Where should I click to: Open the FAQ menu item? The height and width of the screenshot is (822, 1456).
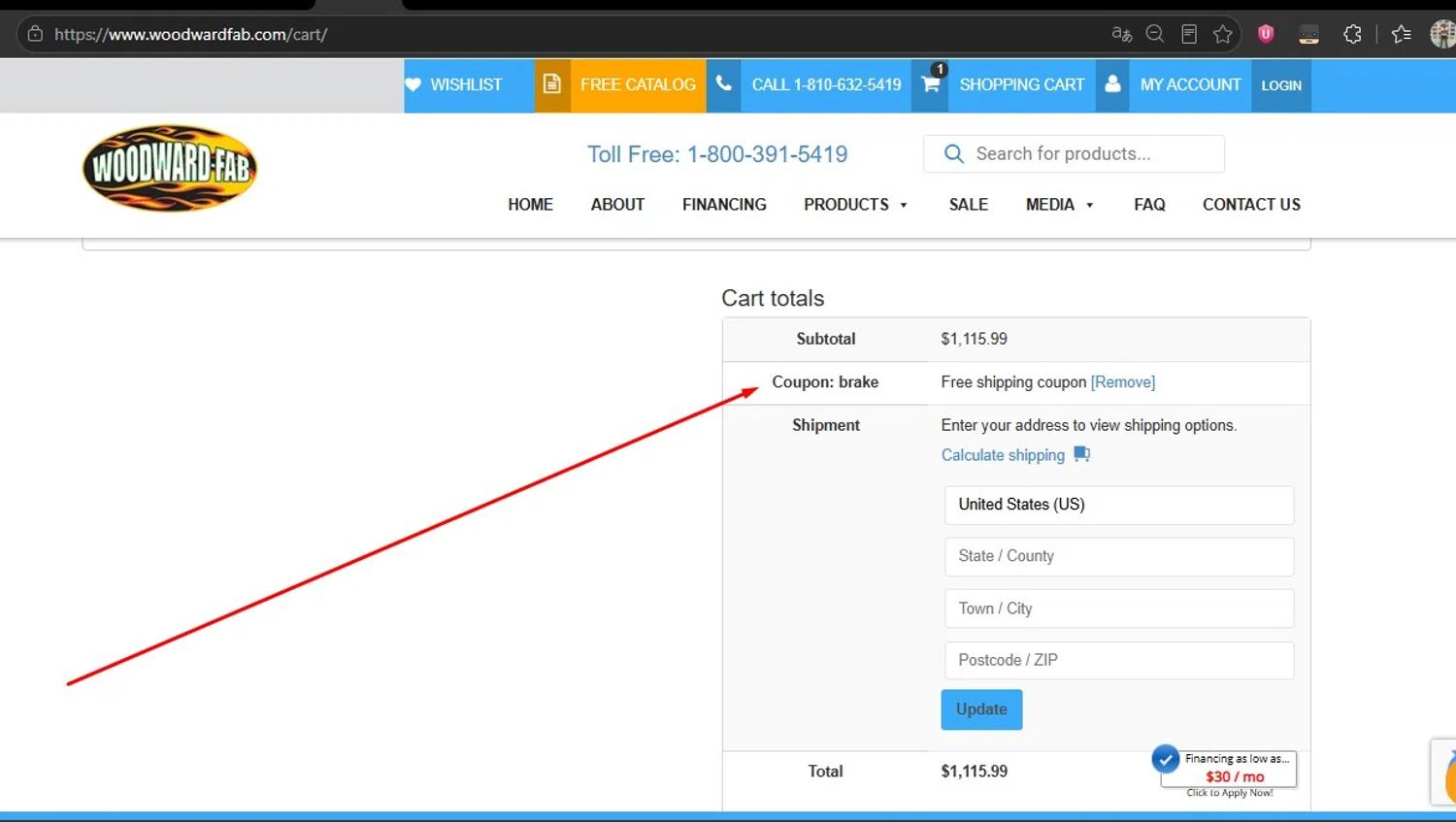[1149, 205]
